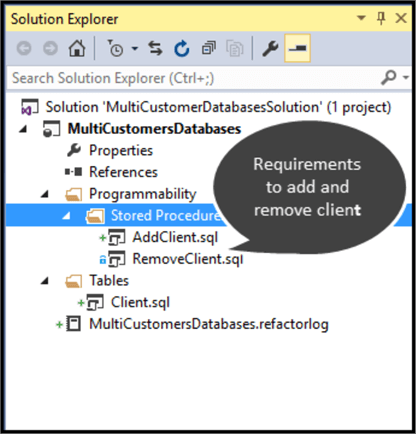This screenshot has width=416, height=434.
Task: Click the Stored Procedures folder icon
Action: click(95, 216)
